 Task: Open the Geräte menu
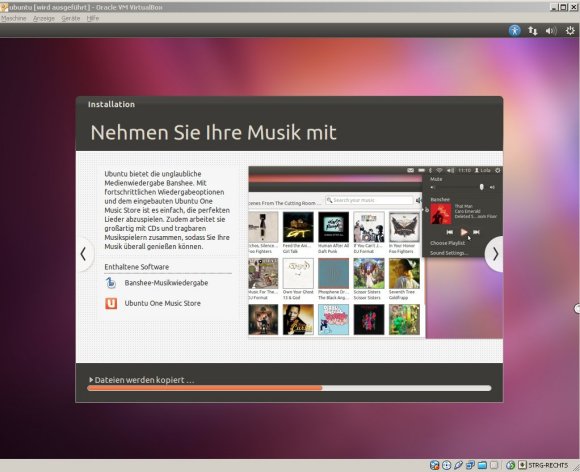coord(71,18)
